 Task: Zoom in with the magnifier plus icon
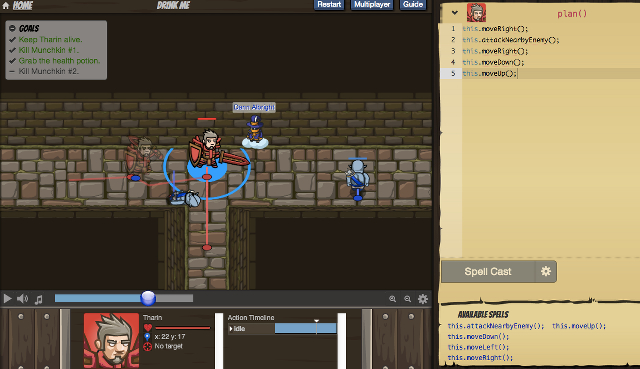[393, 299]
